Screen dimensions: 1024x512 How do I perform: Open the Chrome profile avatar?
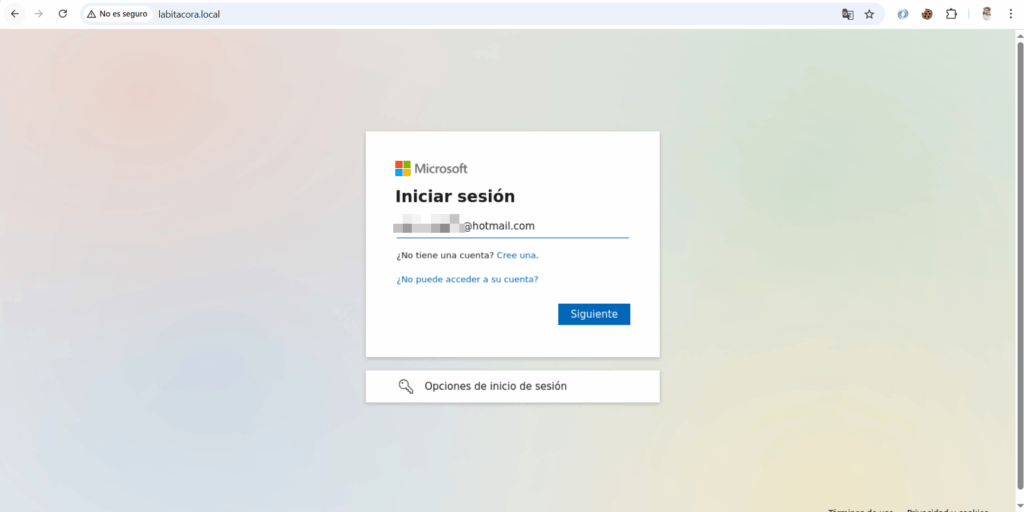pos(986,14)
